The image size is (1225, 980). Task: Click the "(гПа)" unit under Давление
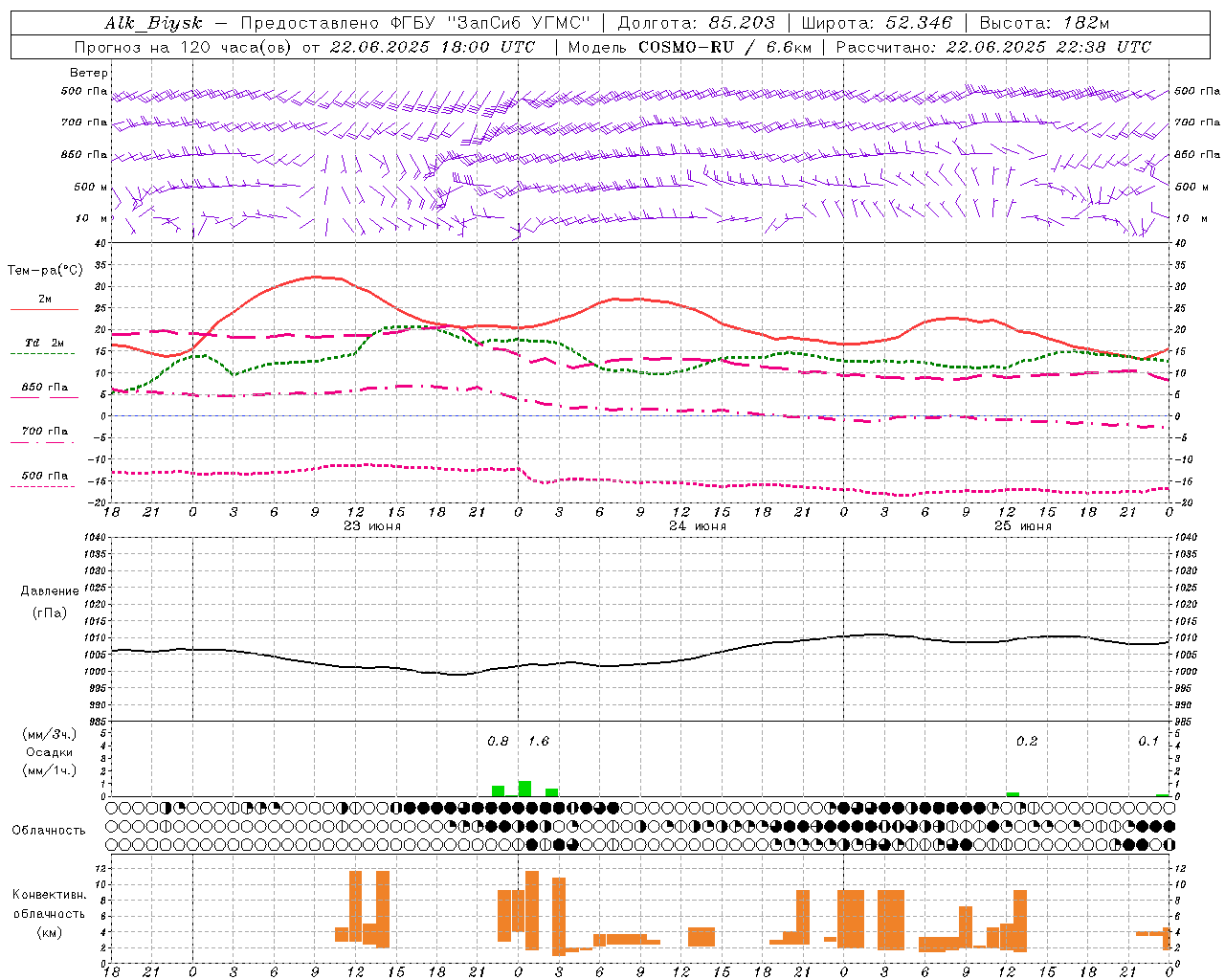click(x=50, y=613)
